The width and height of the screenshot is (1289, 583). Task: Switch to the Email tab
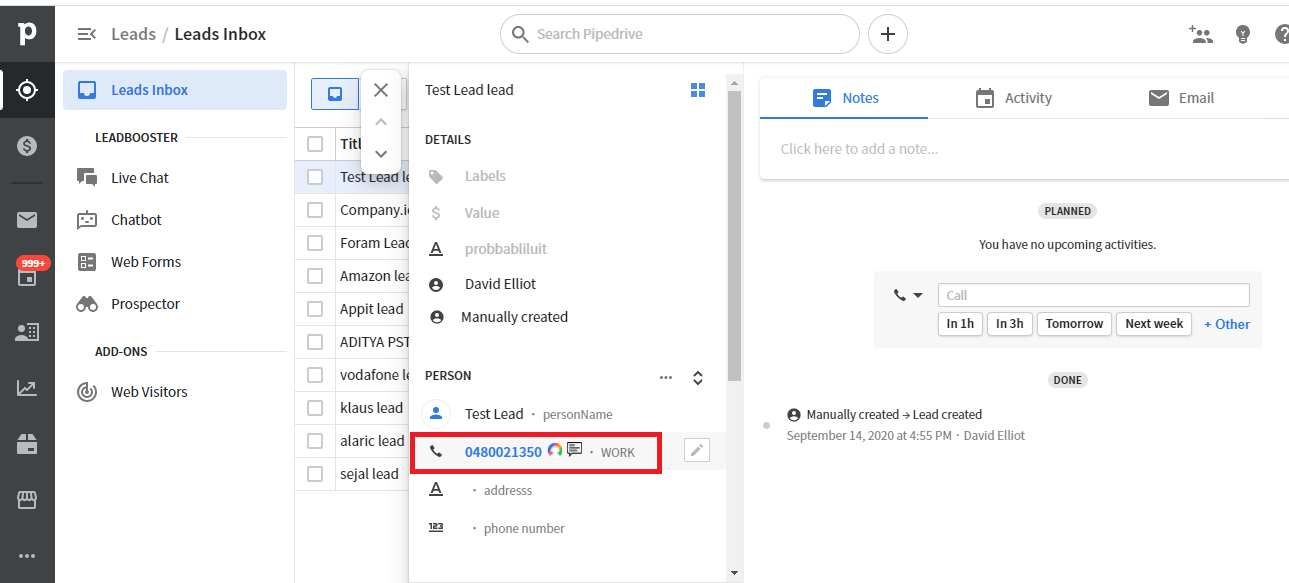[x=1181, y=98]
